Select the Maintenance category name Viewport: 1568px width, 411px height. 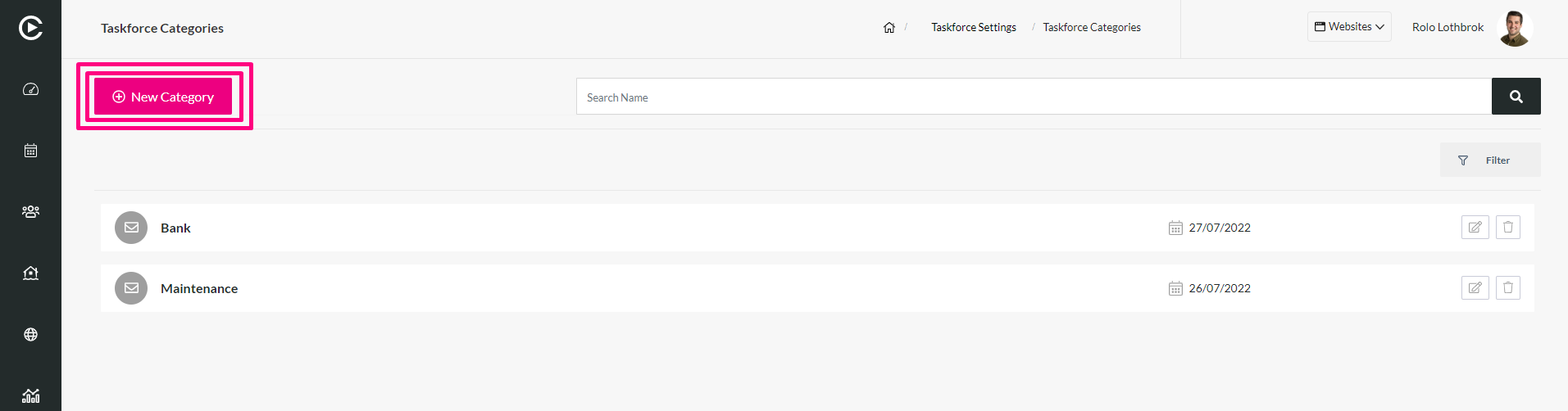click(199, 289)
